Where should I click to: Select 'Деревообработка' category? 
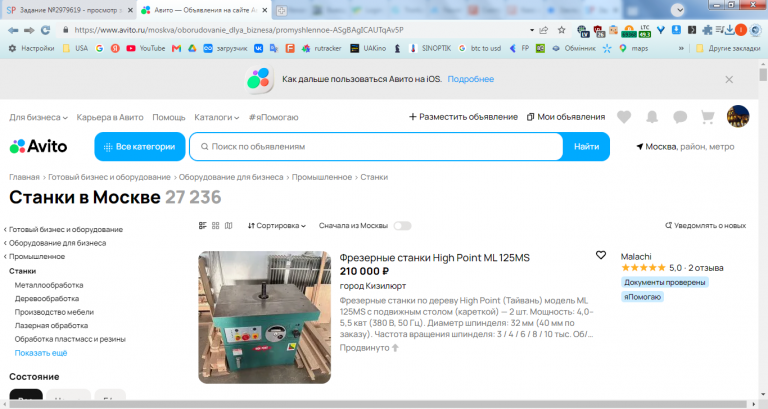point(47,298)
